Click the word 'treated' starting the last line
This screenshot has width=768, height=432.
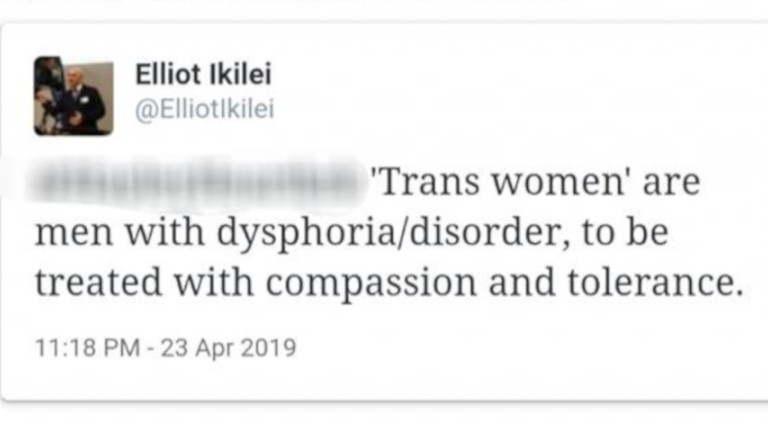point(98,282)
